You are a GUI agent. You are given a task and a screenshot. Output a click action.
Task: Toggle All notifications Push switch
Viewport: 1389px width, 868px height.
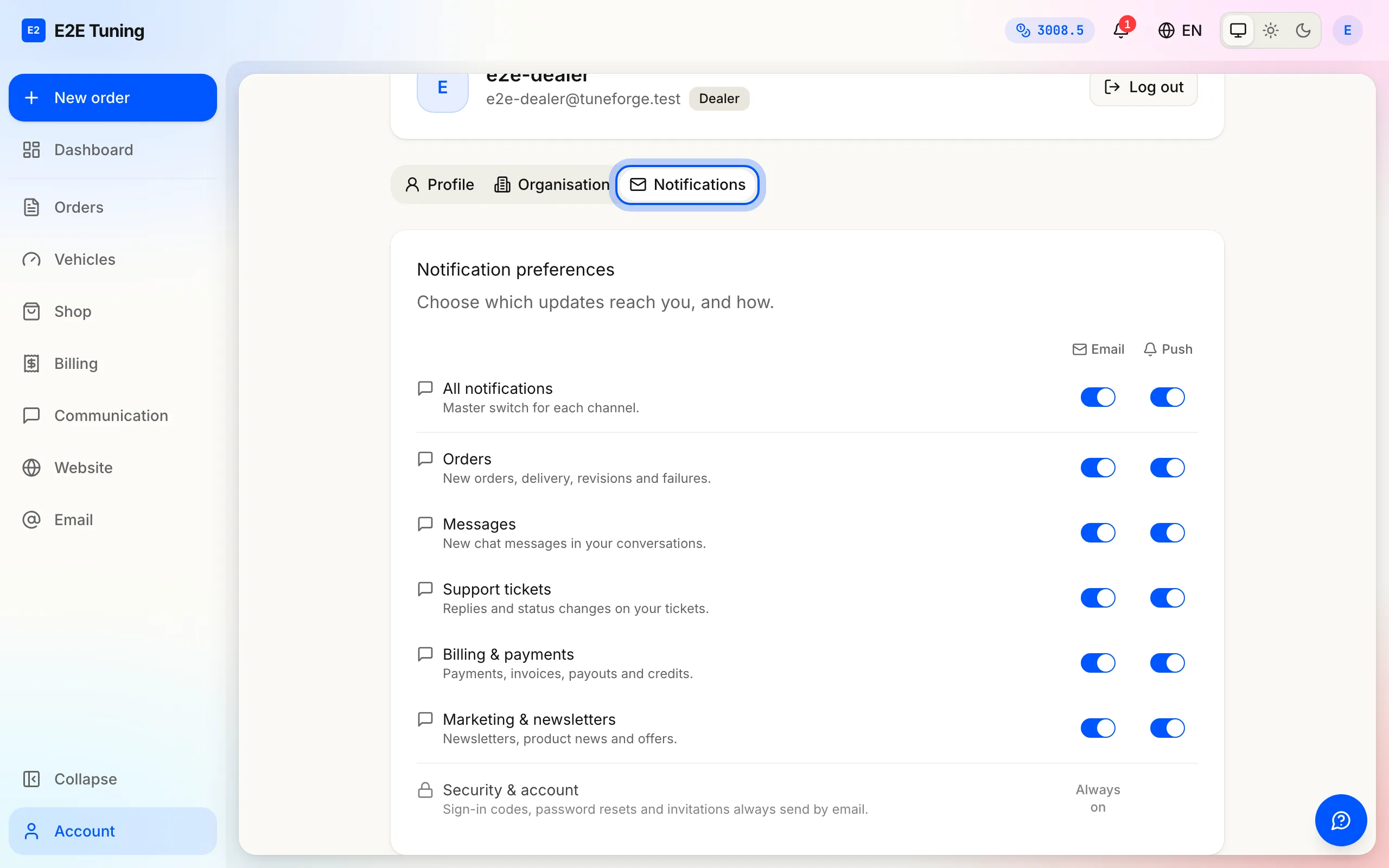[x=1167, y=397]
